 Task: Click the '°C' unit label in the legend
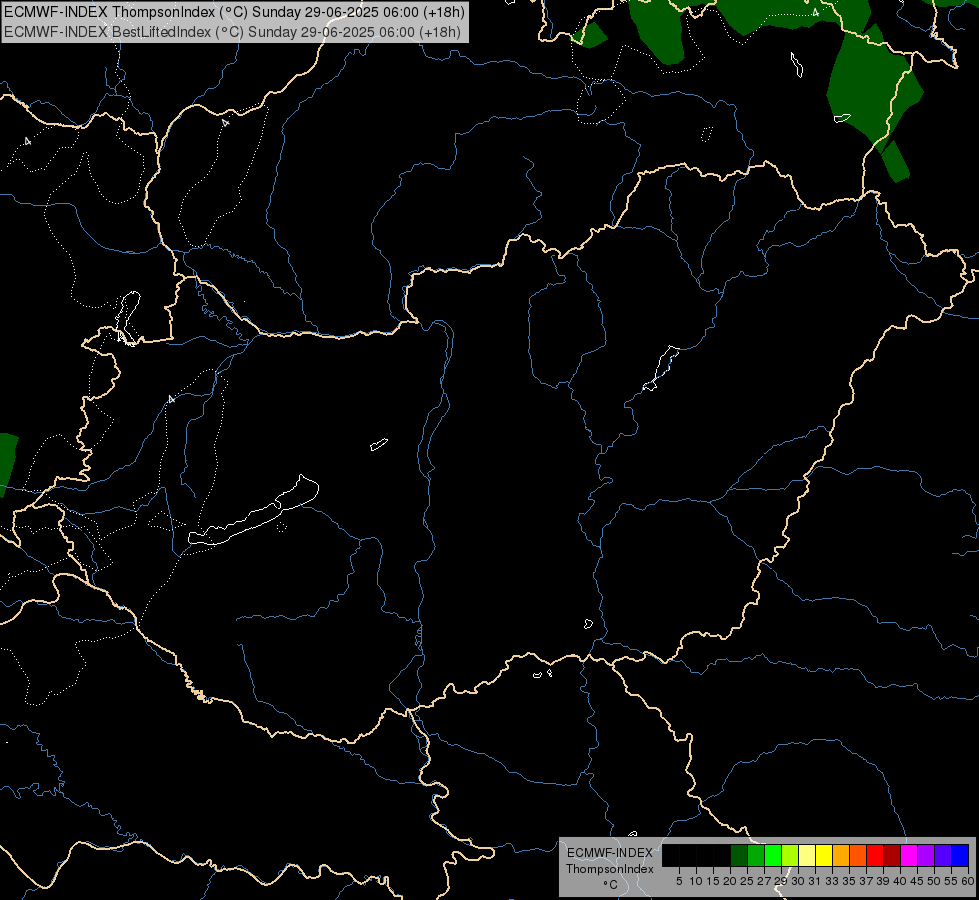tap(611, 885)
